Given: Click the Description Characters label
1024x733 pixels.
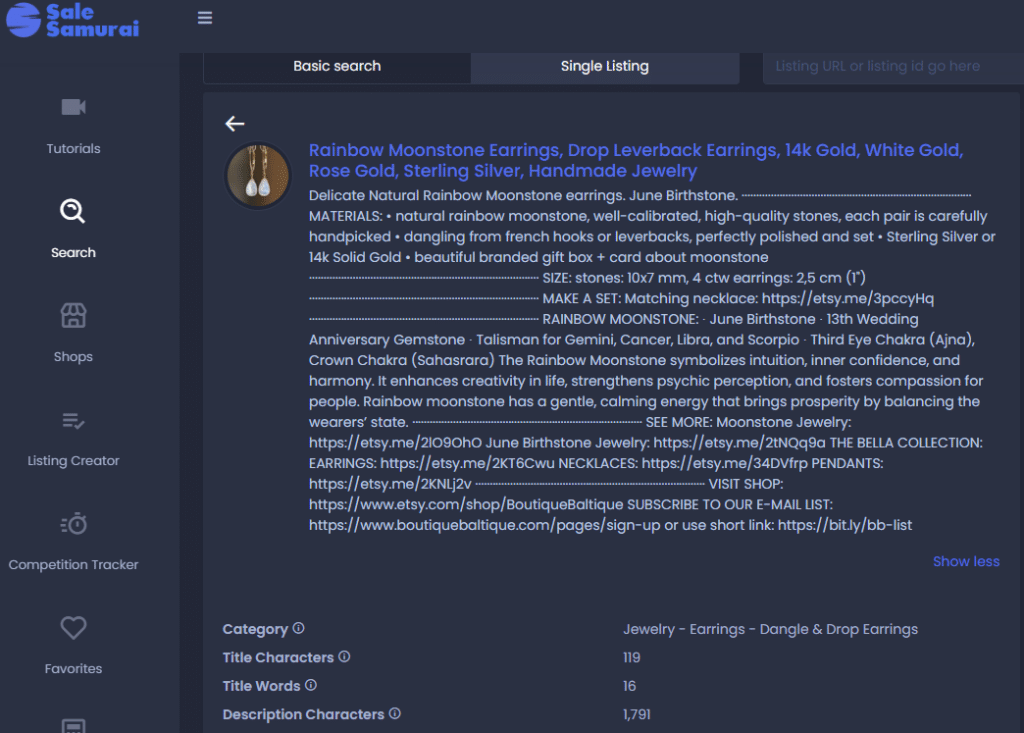Looking at the screenshot, I should 303,715.
